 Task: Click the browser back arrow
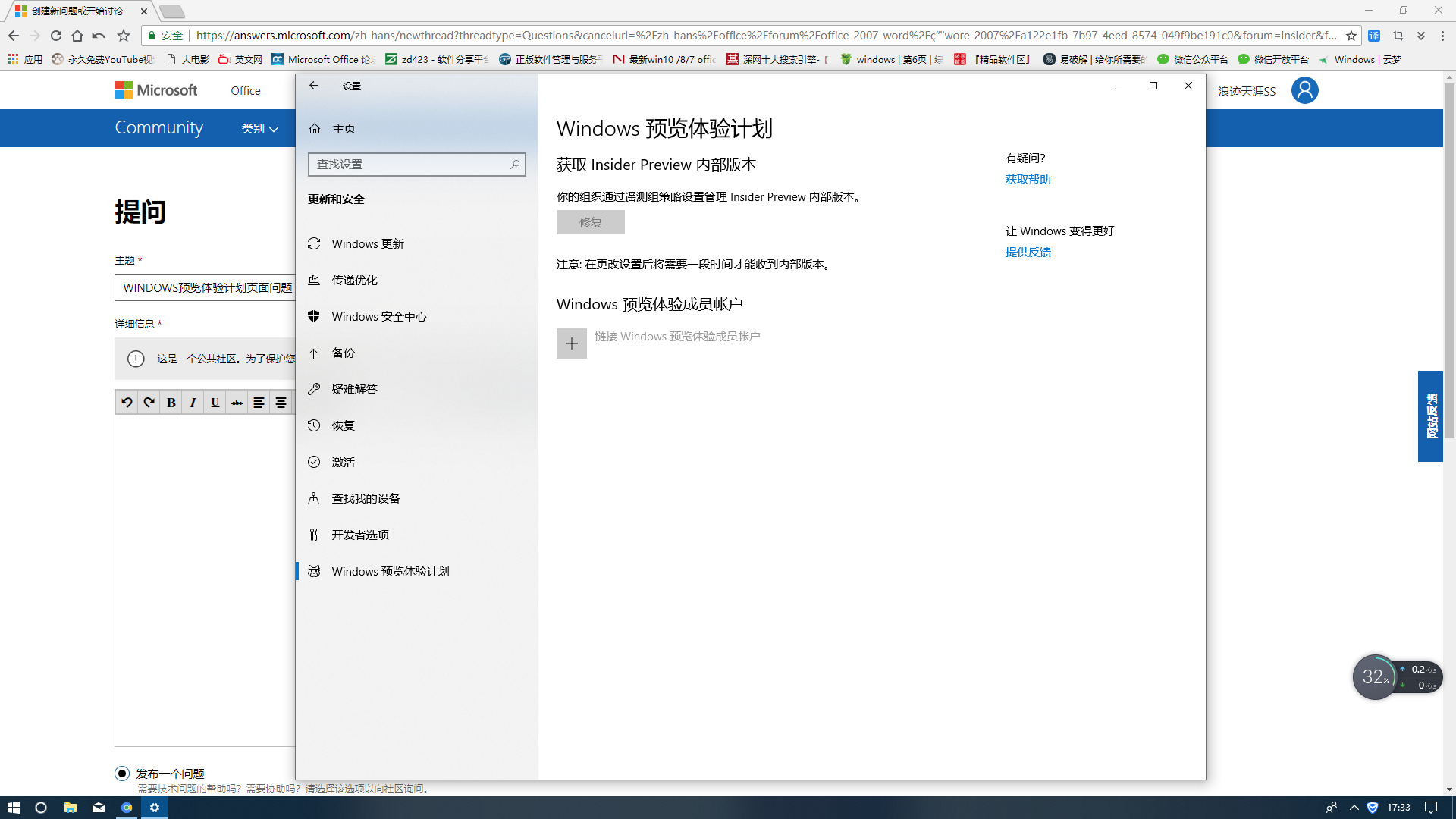(14, 36)
